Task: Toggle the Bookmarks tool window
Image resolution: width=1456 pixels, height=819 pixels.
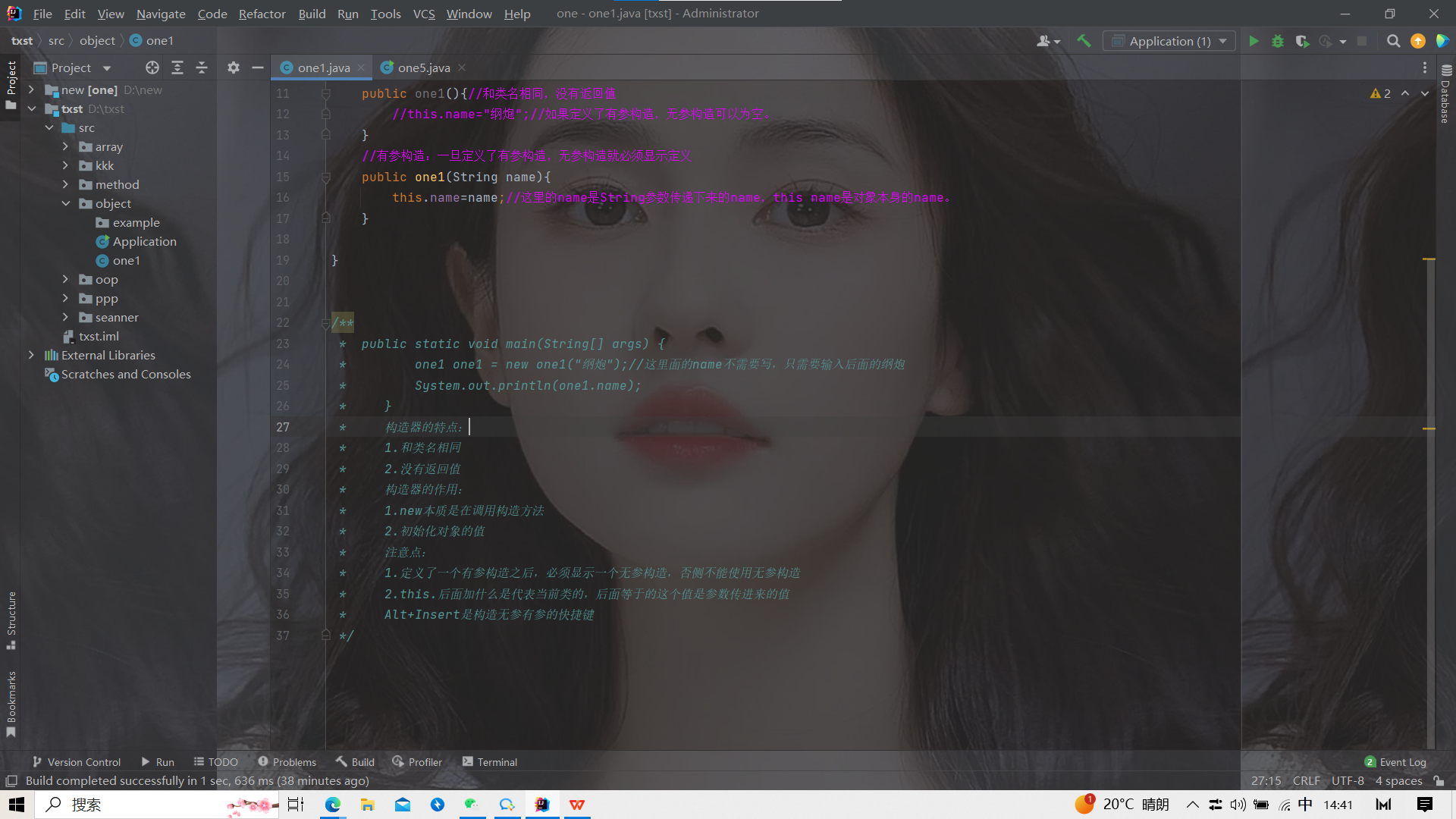Action: pos(11,701)
